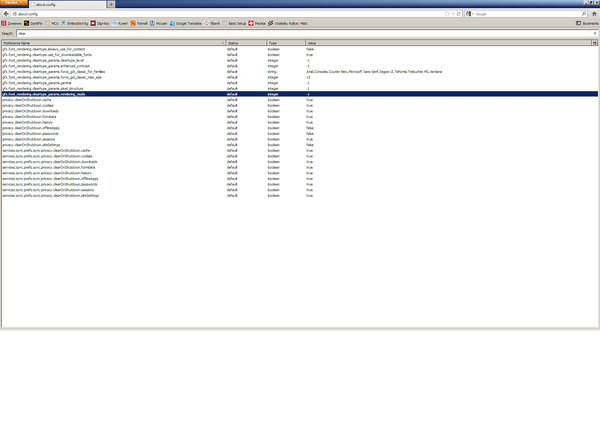Select privacy.clearOnShutdown.passwords row
This screenshot has height=428, width=600.
click(x=300, y=133)
